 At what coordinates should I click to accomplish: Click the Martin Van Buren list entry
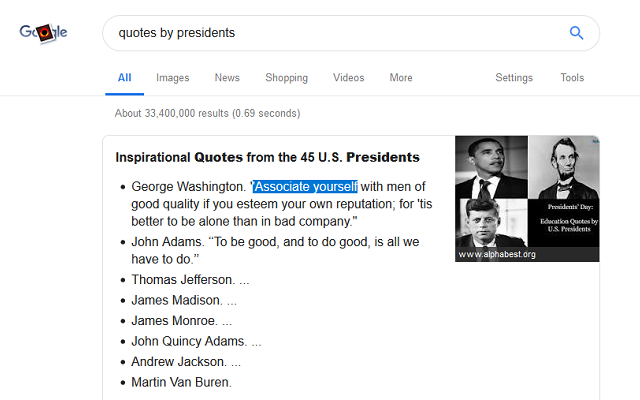click(x=181, y=382)
